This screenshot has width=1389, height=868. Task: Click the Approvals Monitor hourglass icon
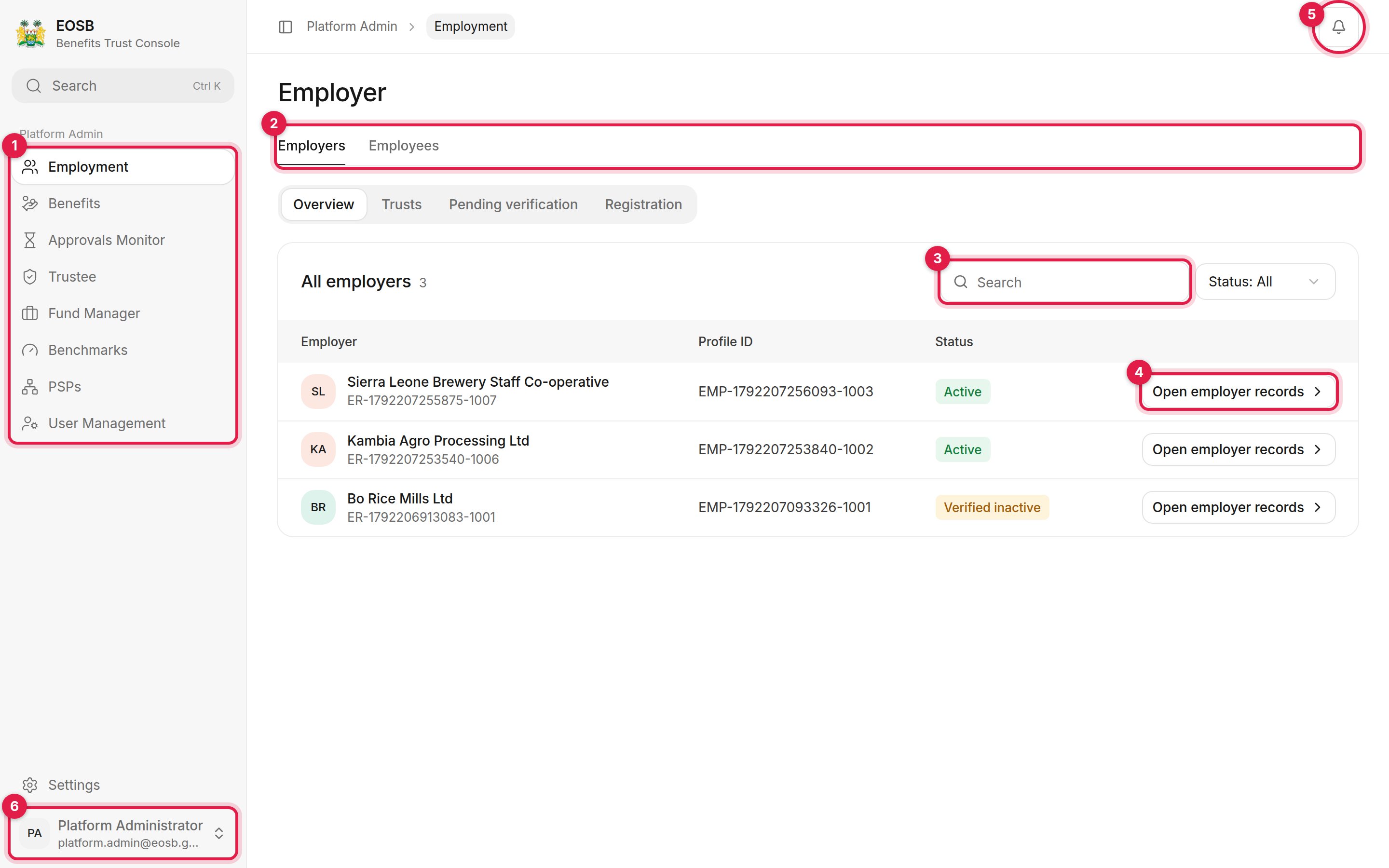point(30,240)
